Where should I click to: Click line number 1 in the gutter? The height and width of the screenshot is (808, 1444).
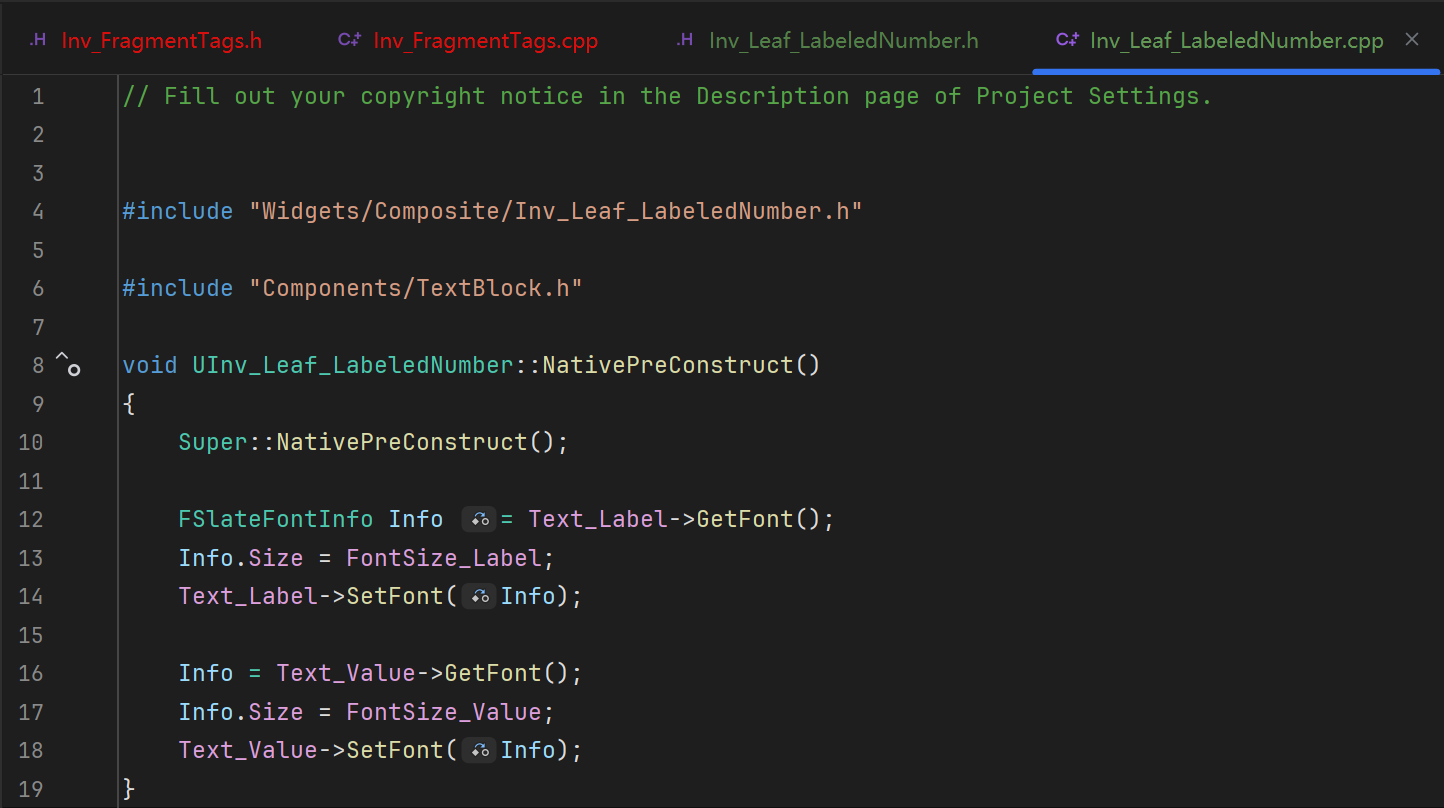pos(38,96)
